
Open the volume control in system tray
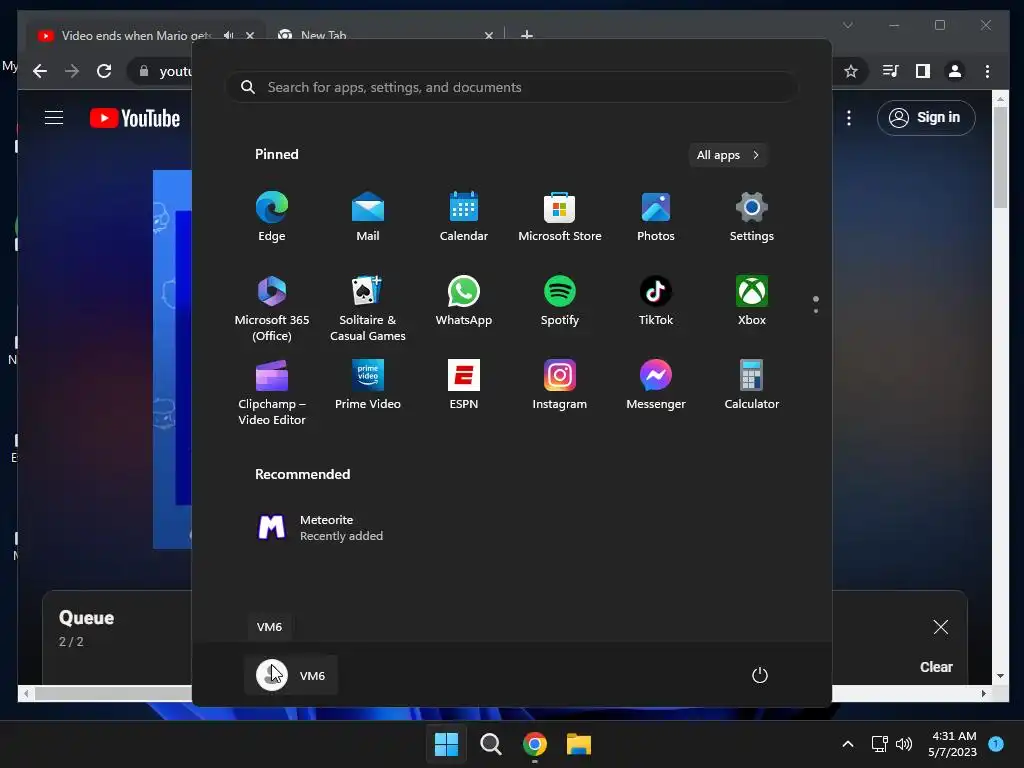tap(904, 744)
